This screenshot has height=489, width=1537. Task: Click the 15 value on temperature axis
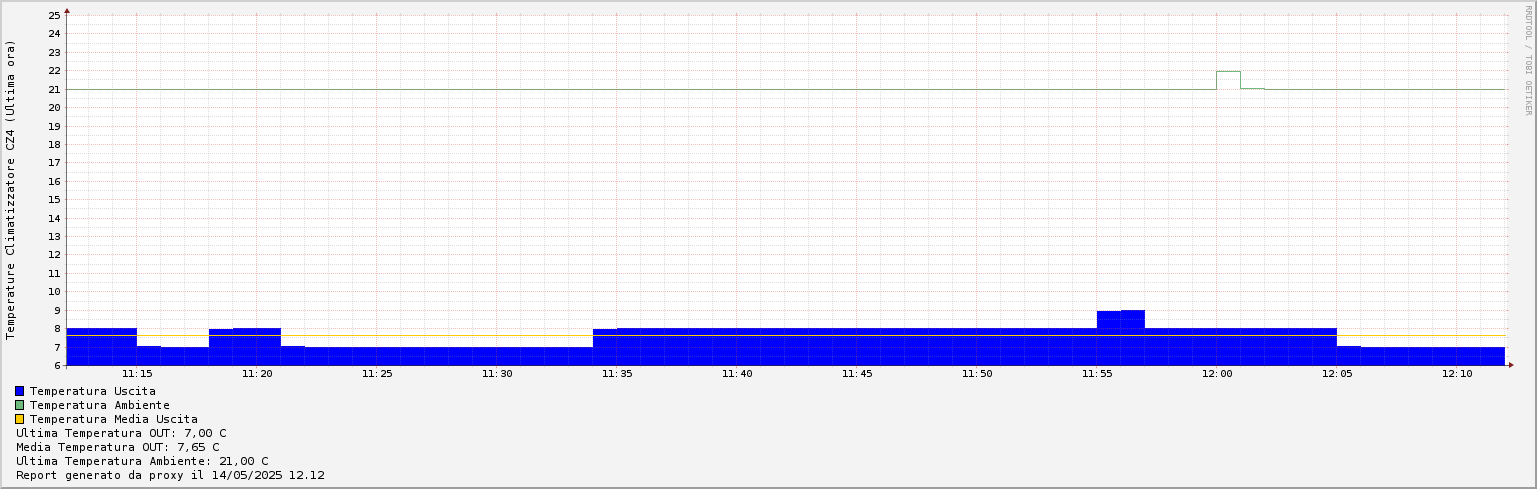pyautogui.click(x=55, y=199)
